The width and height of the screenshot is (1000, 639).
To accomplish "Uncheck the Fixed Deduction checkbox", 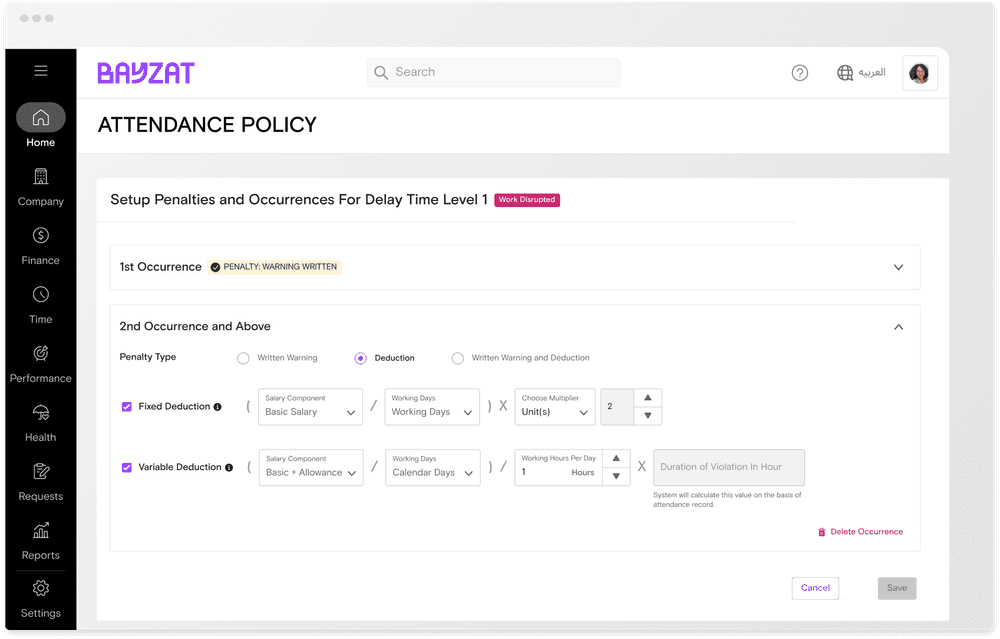I will pos(127,406).
